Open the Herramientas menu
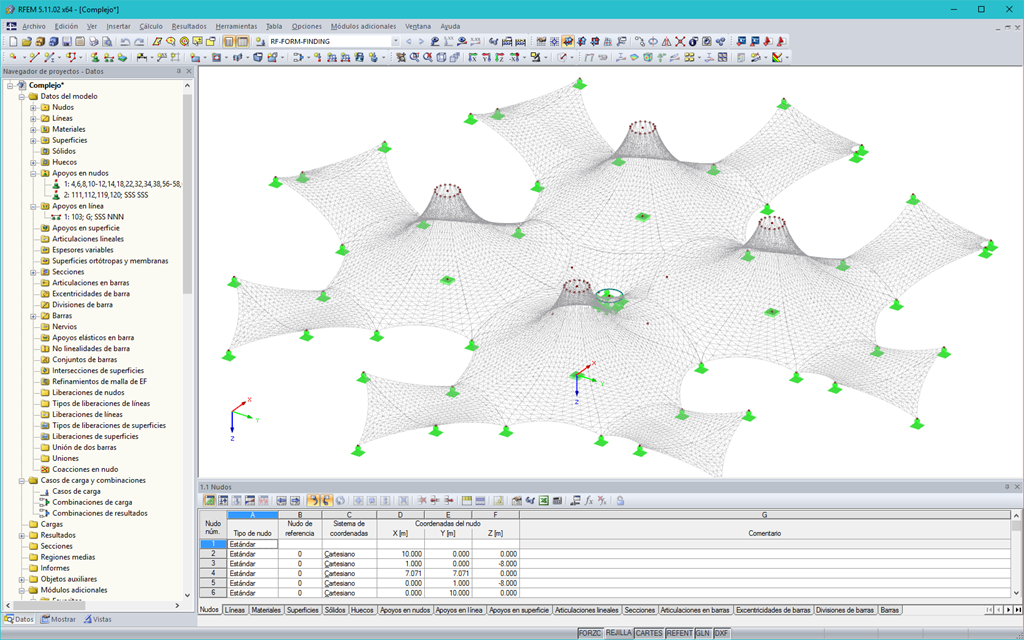 pyautogui.click(x=236, y=26)
